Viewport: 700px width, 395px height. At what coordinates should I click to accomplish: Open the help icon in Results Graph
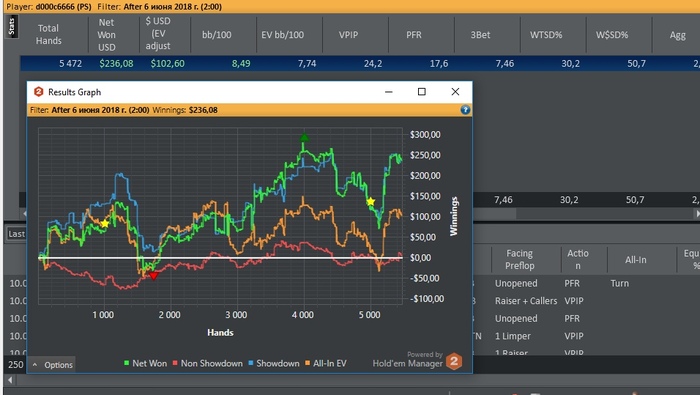click(465, 110)
